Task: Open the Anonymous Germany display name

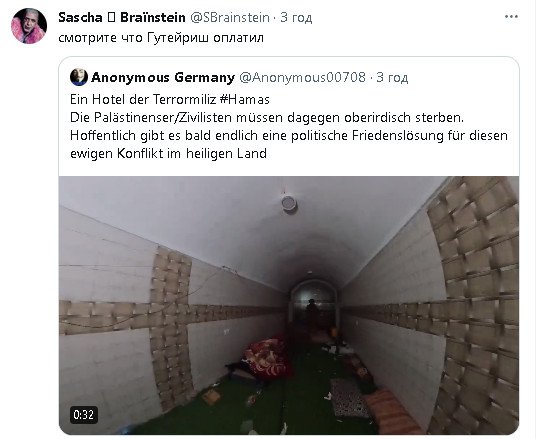Action: tap(163, 78)
